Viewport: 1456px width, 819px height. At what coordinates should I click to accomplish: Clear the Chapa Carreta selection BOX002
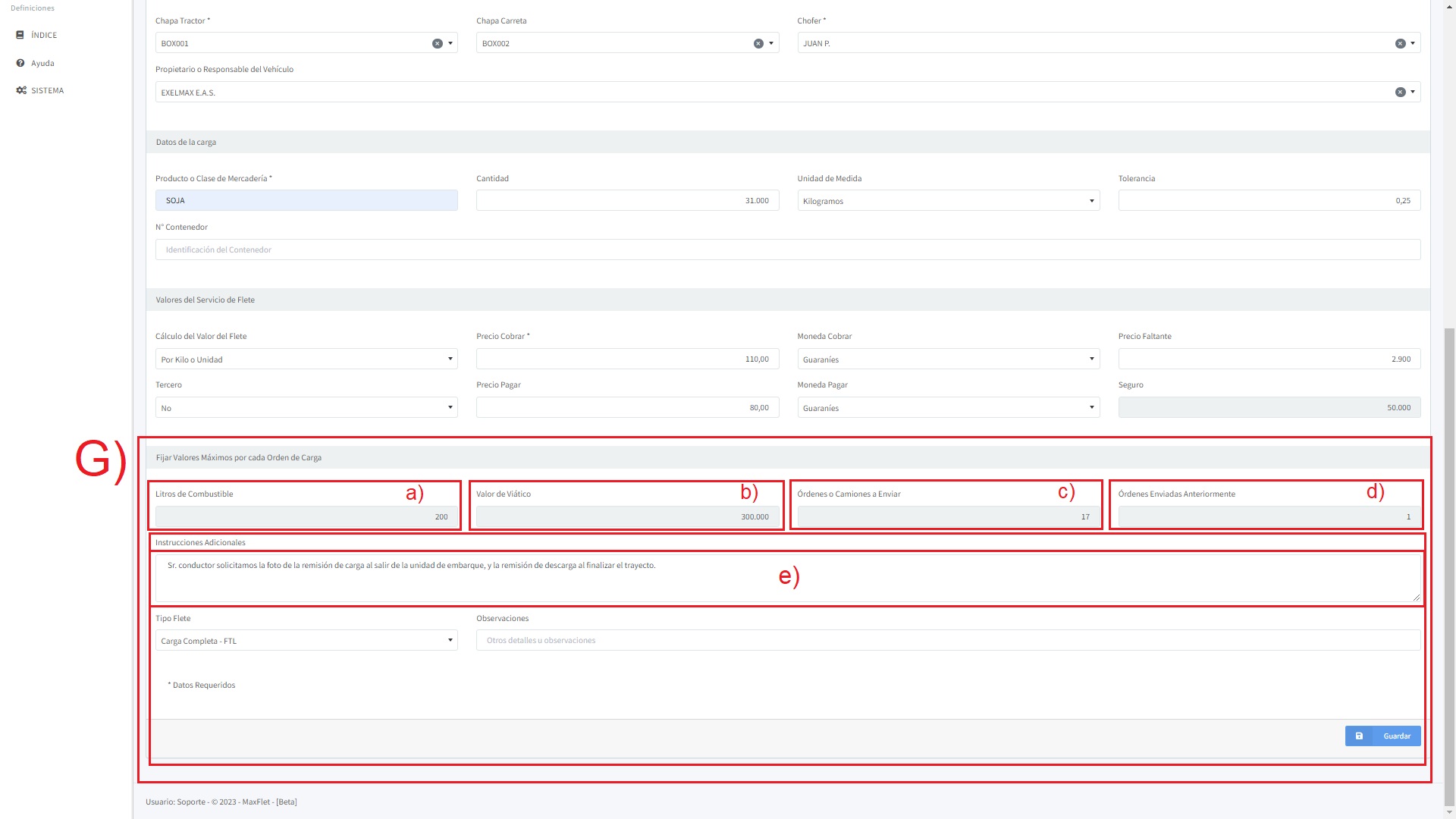(x=758, y=43)
